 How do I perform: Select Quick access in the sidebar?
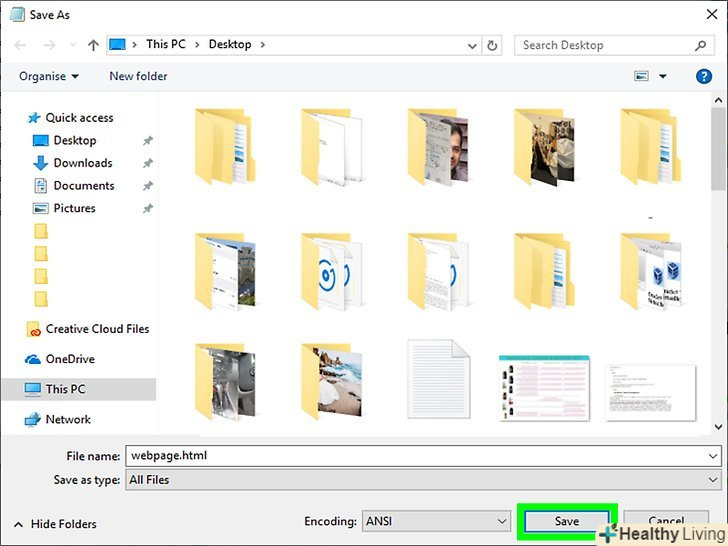point(79,118)
